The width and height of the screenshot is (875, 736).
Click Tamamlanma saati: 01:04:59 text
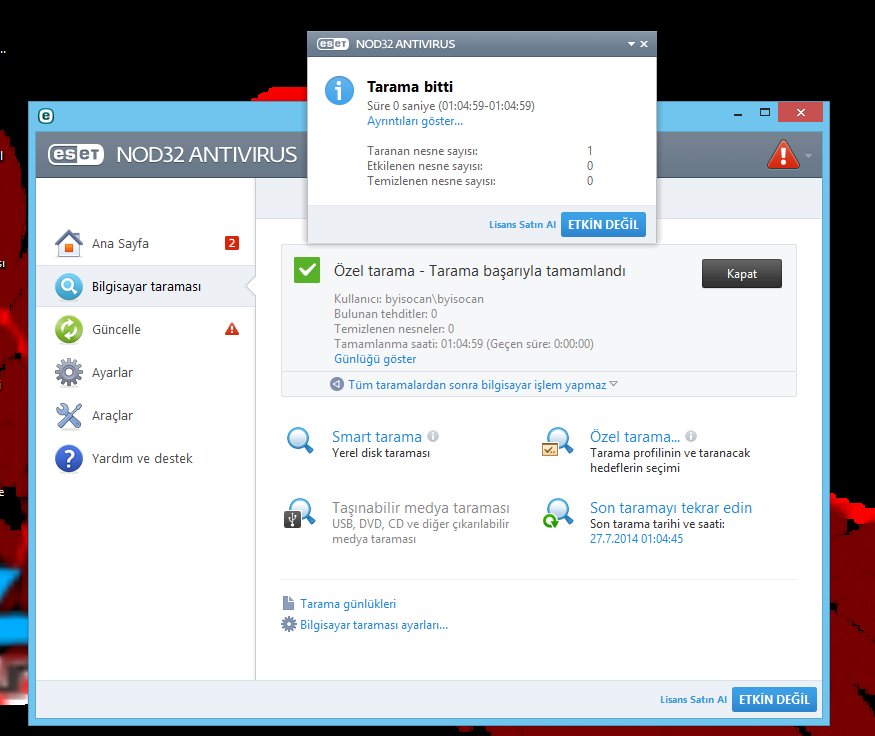pos(464,344)
